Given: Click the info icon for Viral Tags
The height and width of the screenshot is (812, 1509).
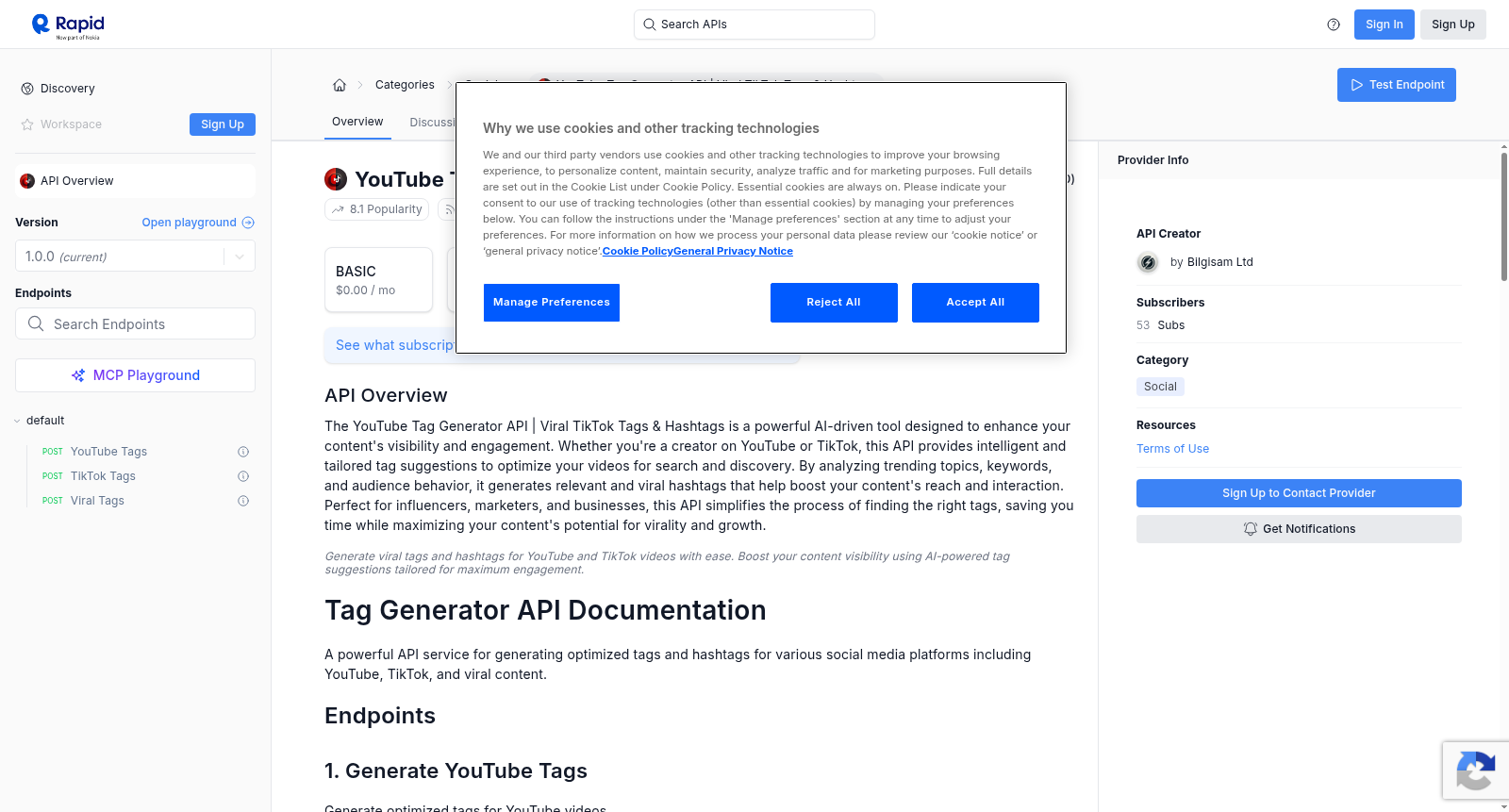Looking at the screenshot, I should (243, 501).
